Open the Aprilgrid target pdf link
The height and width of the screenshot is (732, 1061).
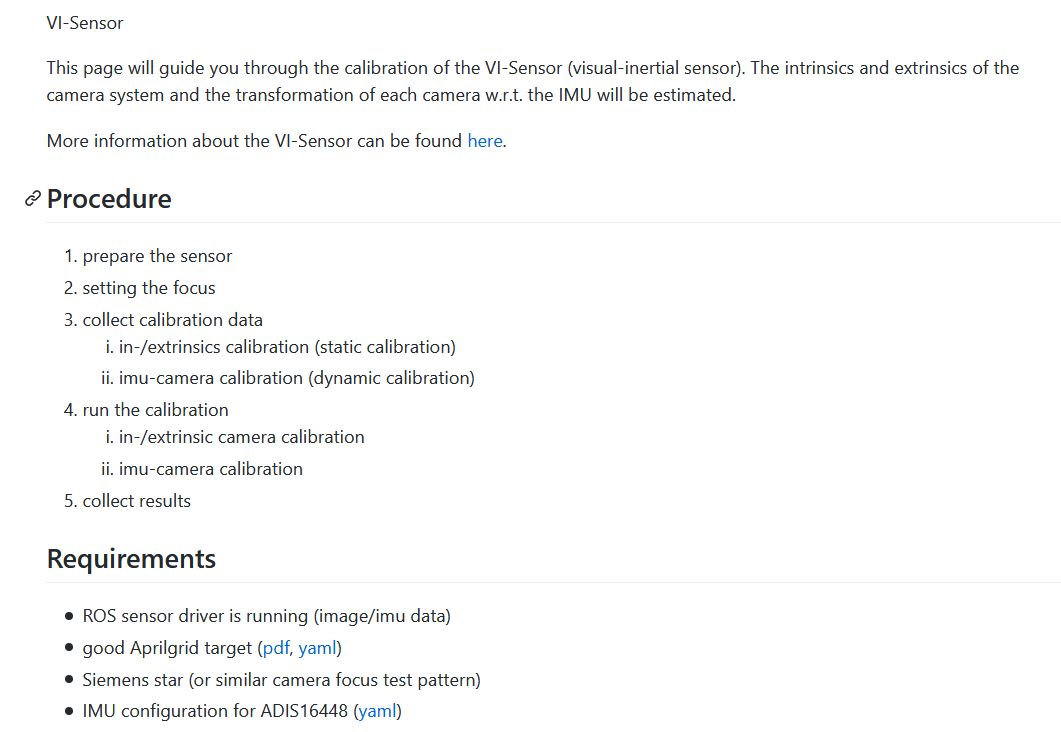click(x=275, y=648)
